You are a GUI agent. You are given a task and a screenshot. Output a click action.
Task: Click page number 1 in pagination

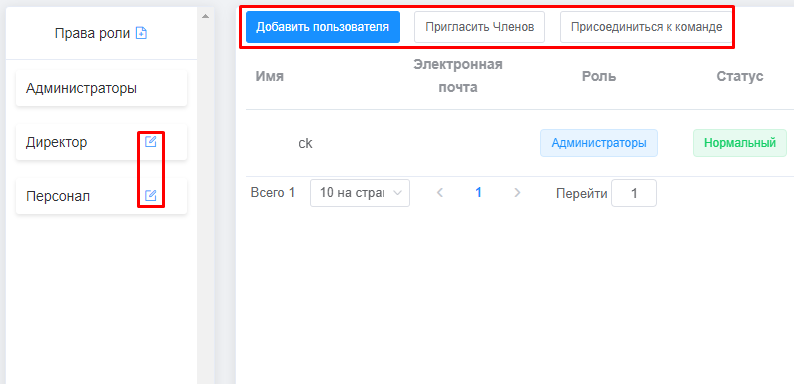[x=479, y=193]
